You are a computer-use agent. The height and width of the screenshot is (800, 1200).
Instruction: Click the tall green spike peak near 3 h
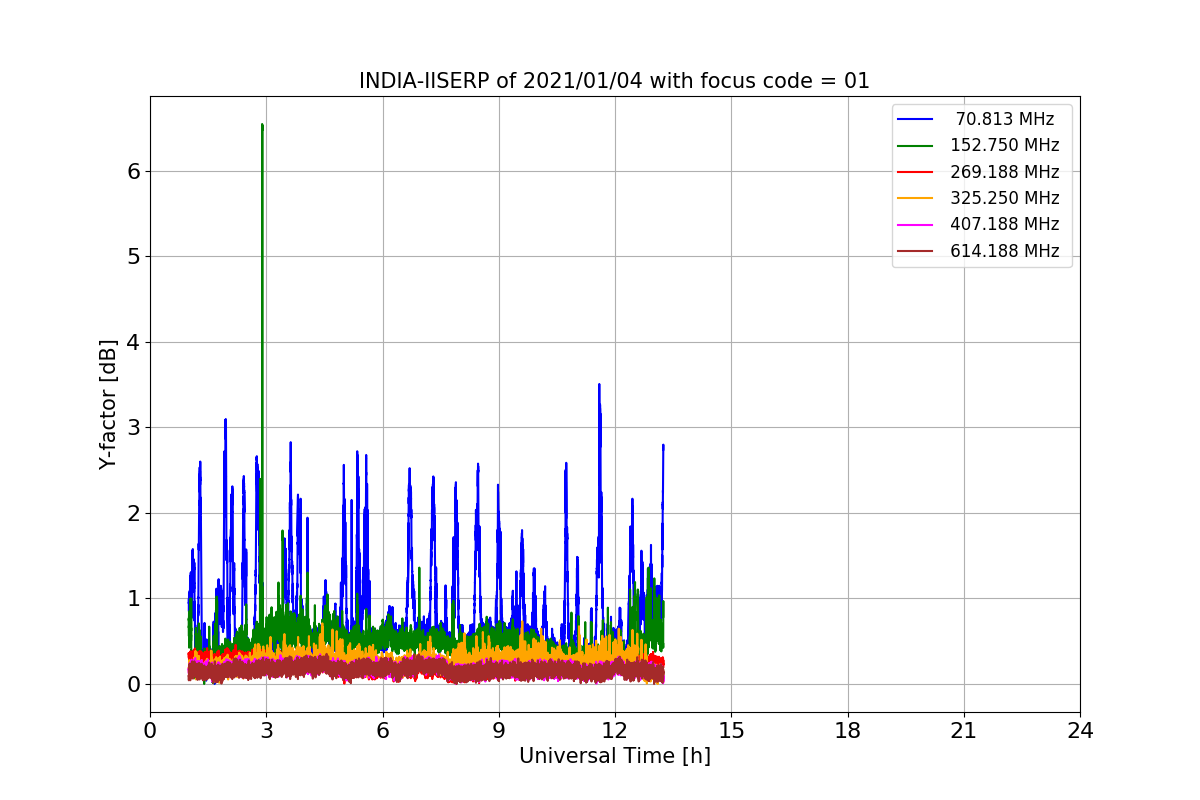click(x=262, y=126)
